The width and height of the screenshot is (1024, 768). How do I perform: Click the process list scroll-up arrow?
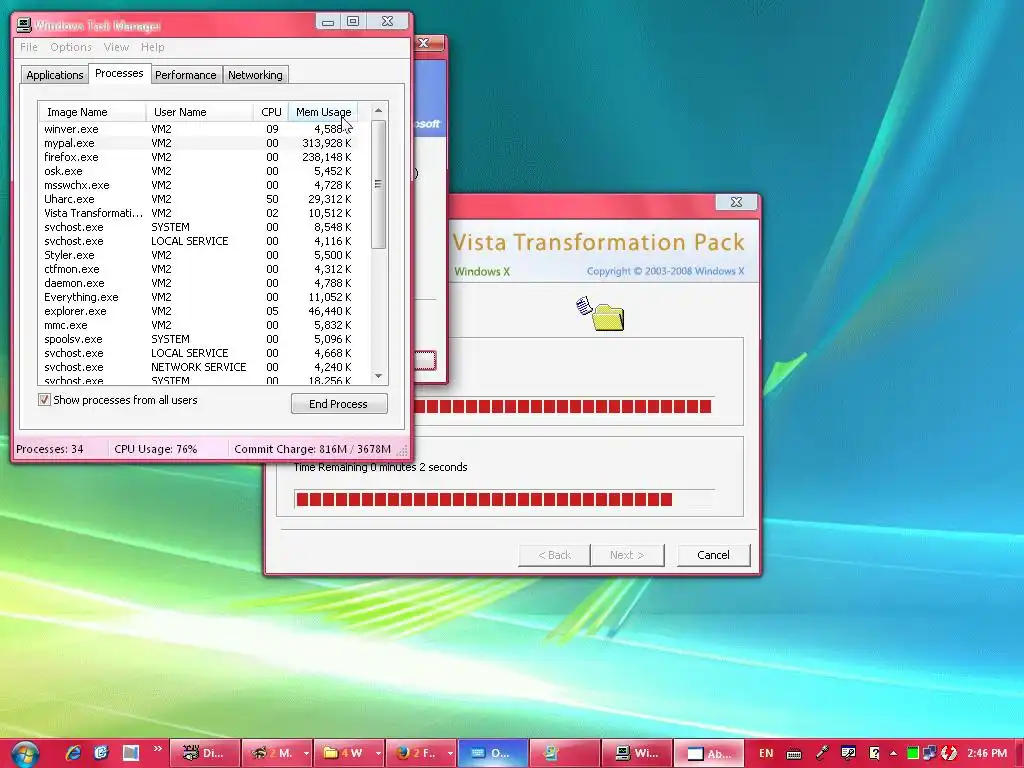(378, 110)
